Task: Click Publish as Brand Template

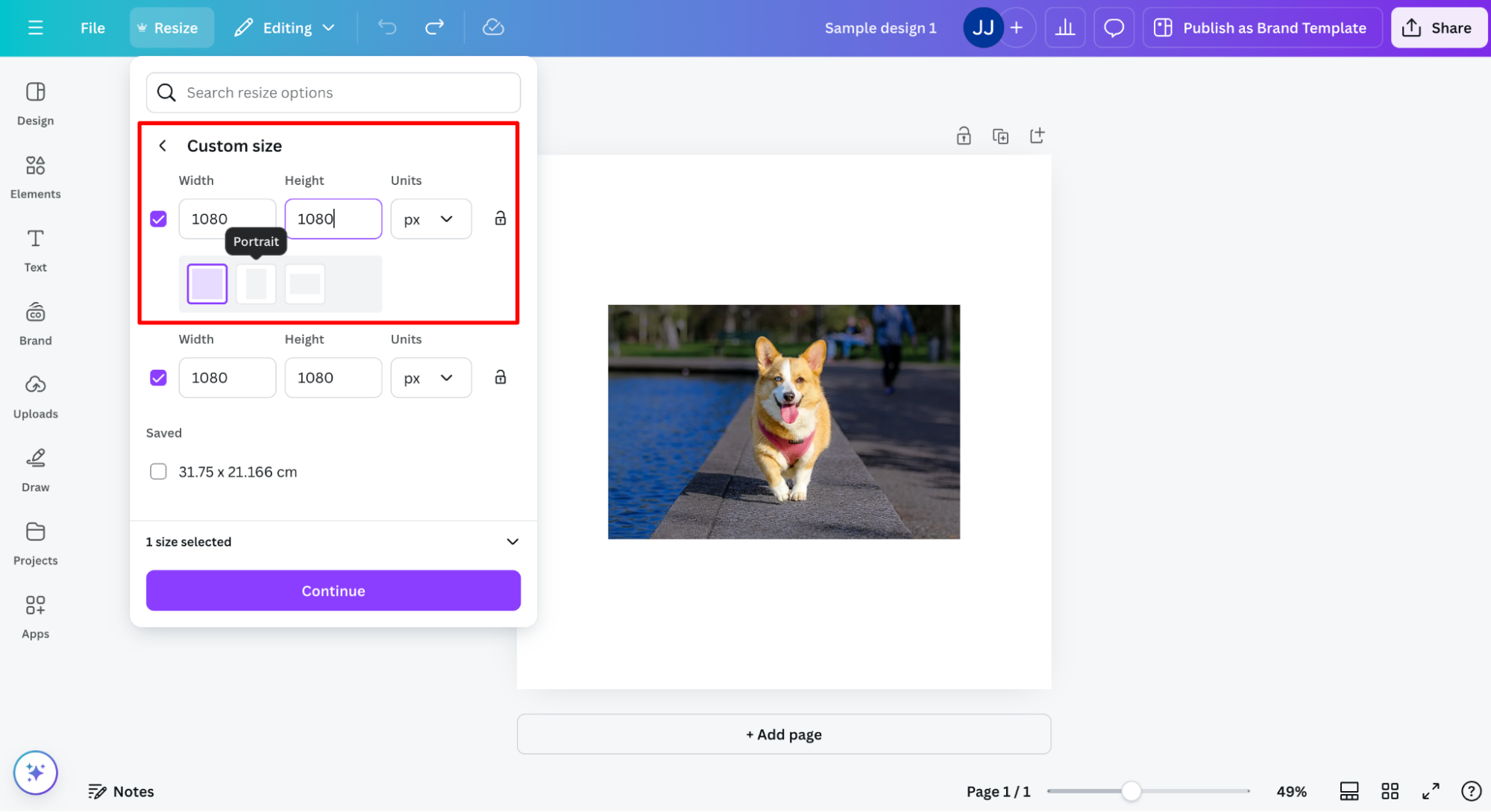Action: coord(1262,28)
